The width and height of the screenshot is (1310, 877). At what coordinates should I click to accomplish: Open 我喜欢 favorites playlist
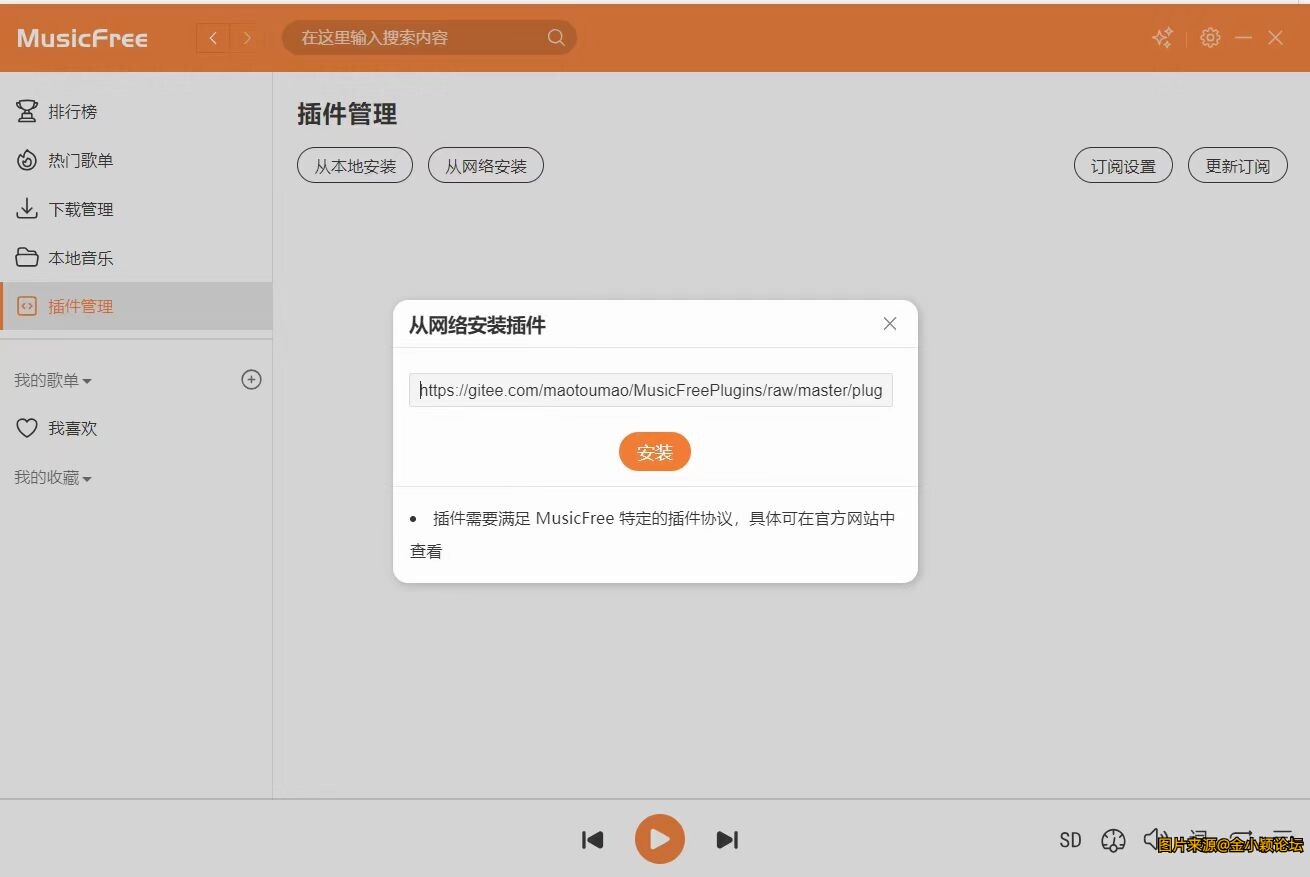(x=136, y=428)
